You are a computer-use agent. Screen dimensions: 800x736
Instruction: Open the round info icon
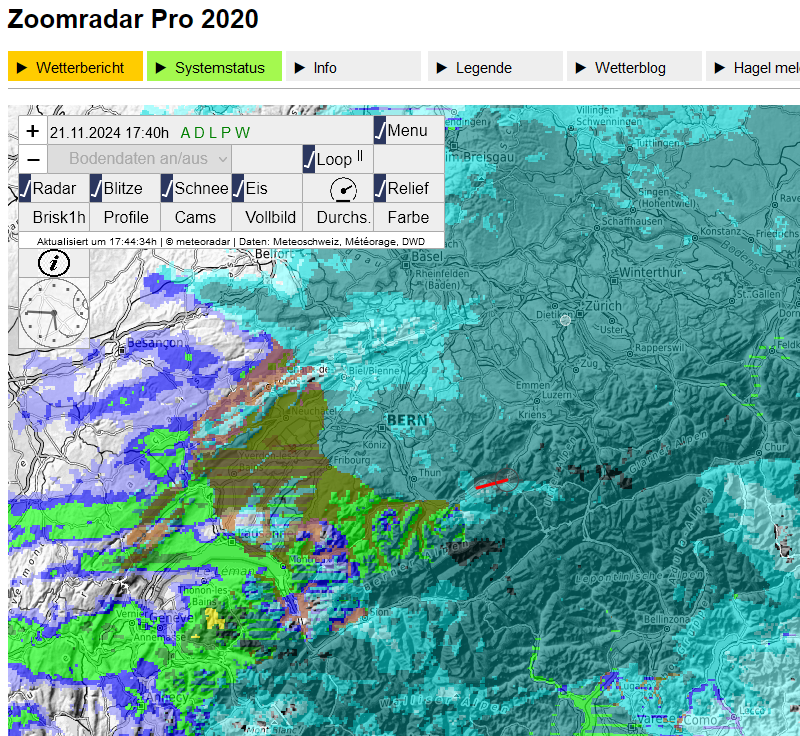click(54, 264)
